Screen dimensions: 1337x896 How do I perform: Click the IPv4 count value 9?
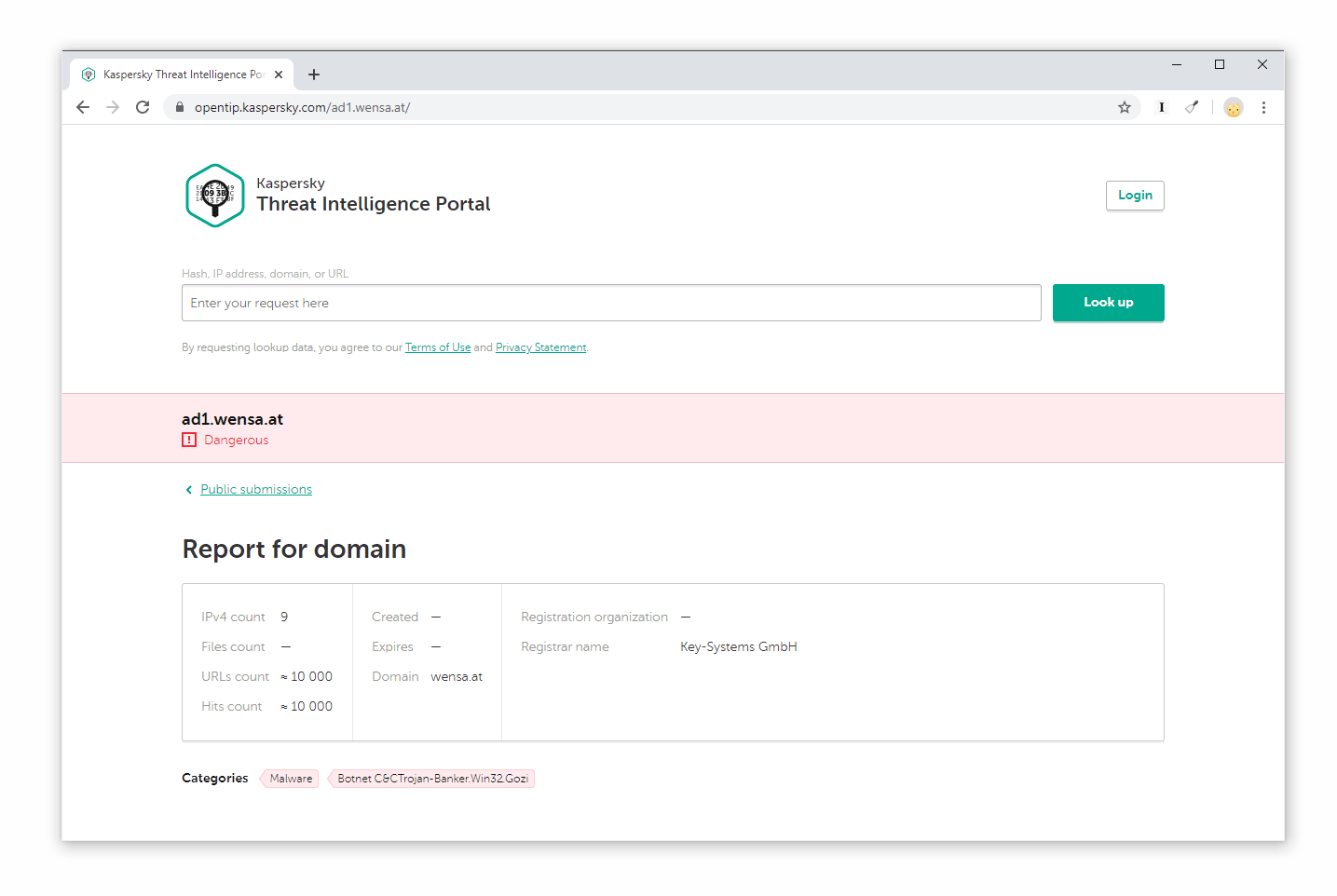click(x=284, y=617)
